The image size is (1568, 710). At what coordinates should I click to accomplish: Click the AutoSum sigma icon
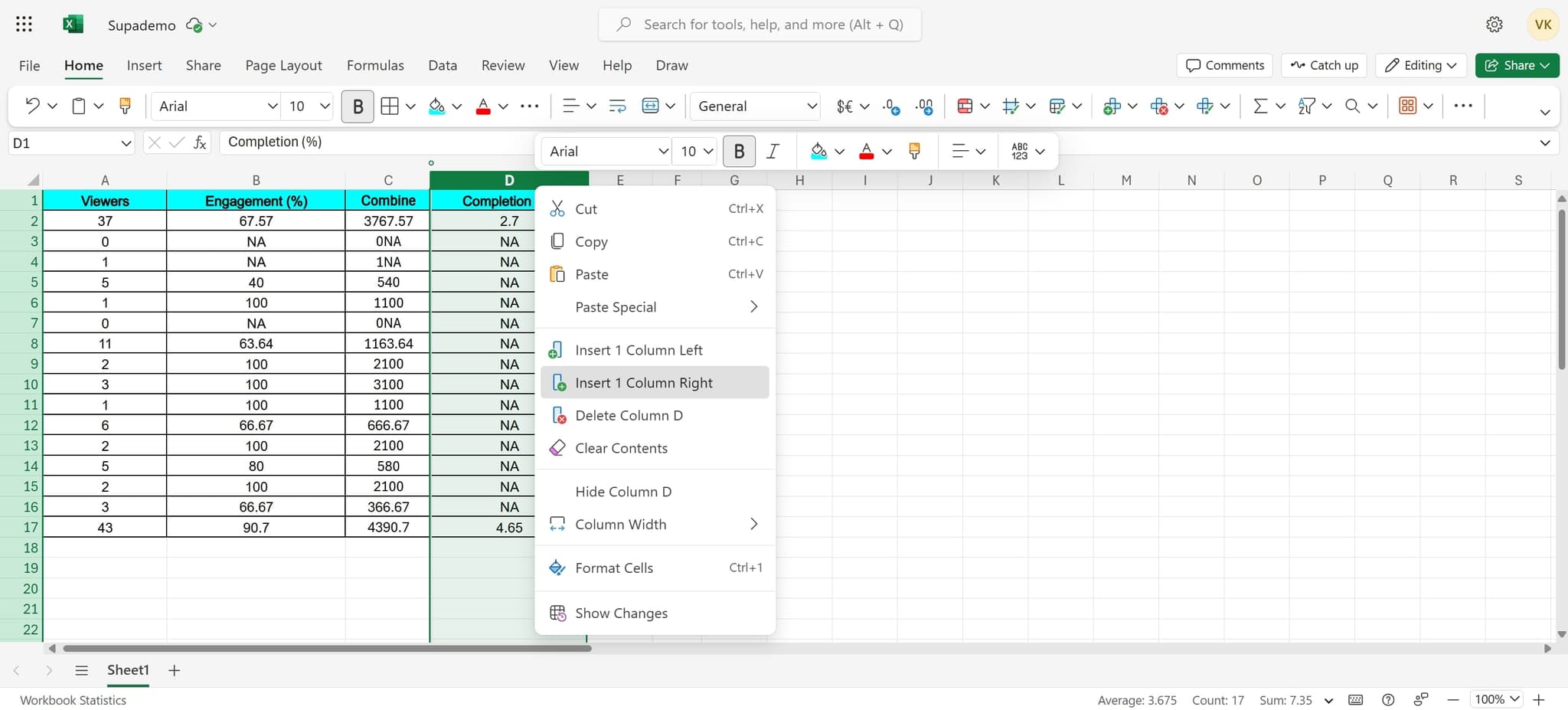tap(1259, 106)
